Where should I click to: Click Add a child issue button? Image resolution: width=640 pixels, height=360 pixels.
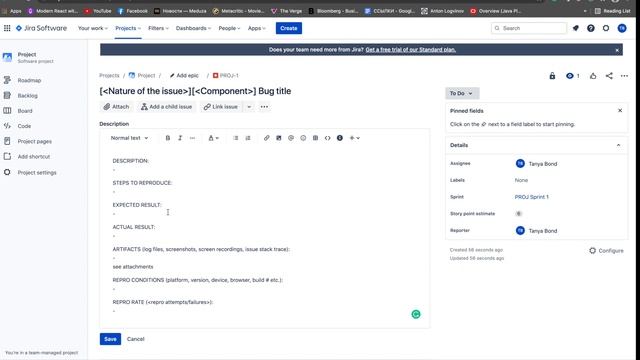coord(167,107)
